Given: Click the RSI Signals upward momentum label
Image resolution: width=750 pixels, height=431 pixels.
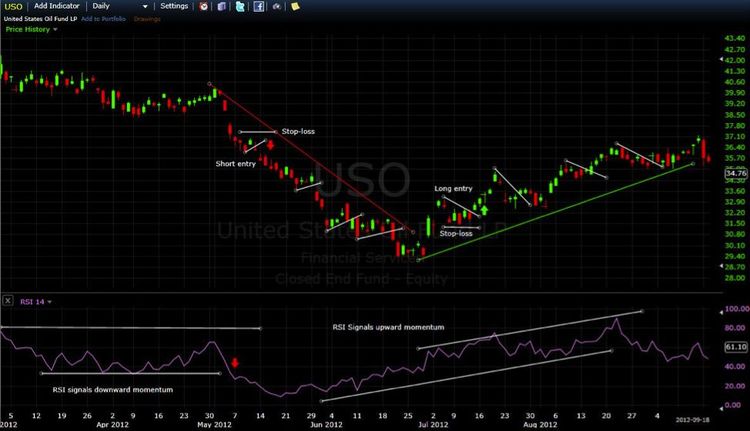Looking at the screenshot, I should (388, 327).
